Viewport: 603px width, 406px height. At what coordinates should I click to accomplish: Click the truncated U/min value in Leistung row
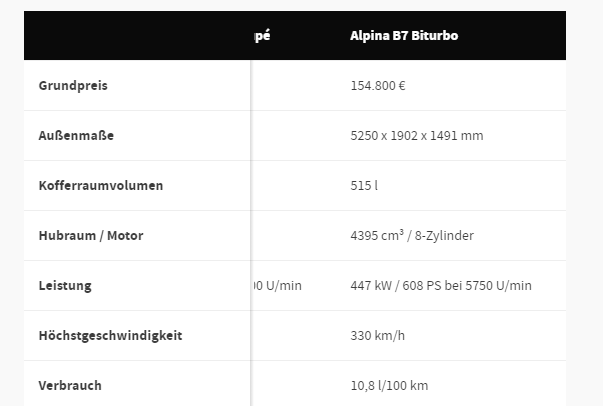(x=277, y=285)
